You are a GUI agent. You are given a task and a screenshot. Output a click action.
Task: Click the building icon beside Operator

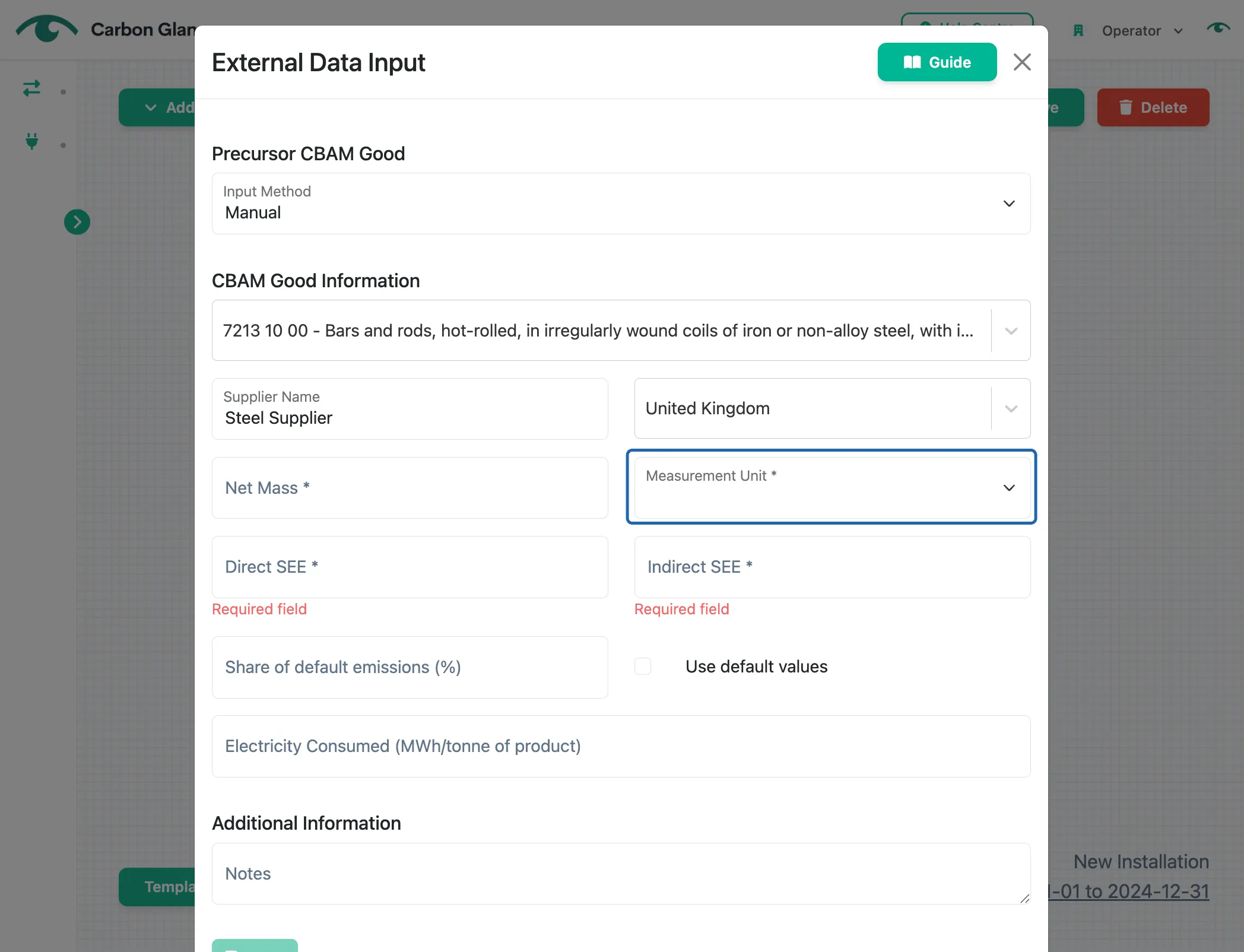click(x=1078, y=31)
